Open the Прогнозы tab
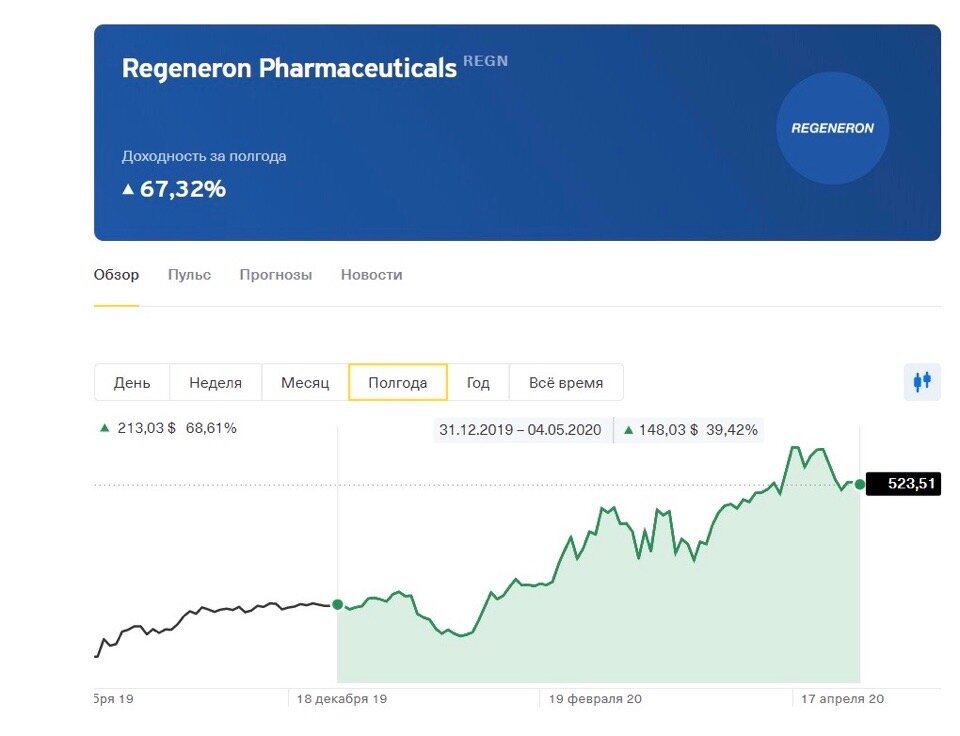This screenshot has width=960, height=736. [276, 275]
